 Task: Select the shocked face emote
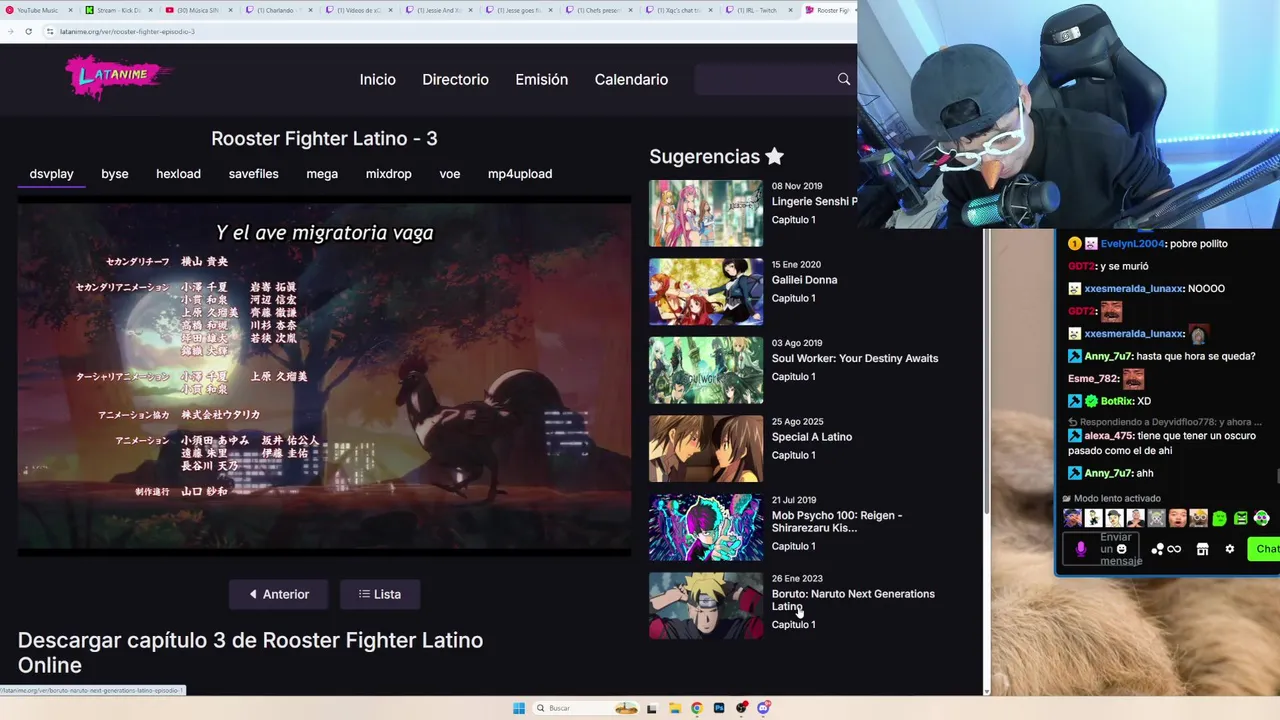(1178, 518)
